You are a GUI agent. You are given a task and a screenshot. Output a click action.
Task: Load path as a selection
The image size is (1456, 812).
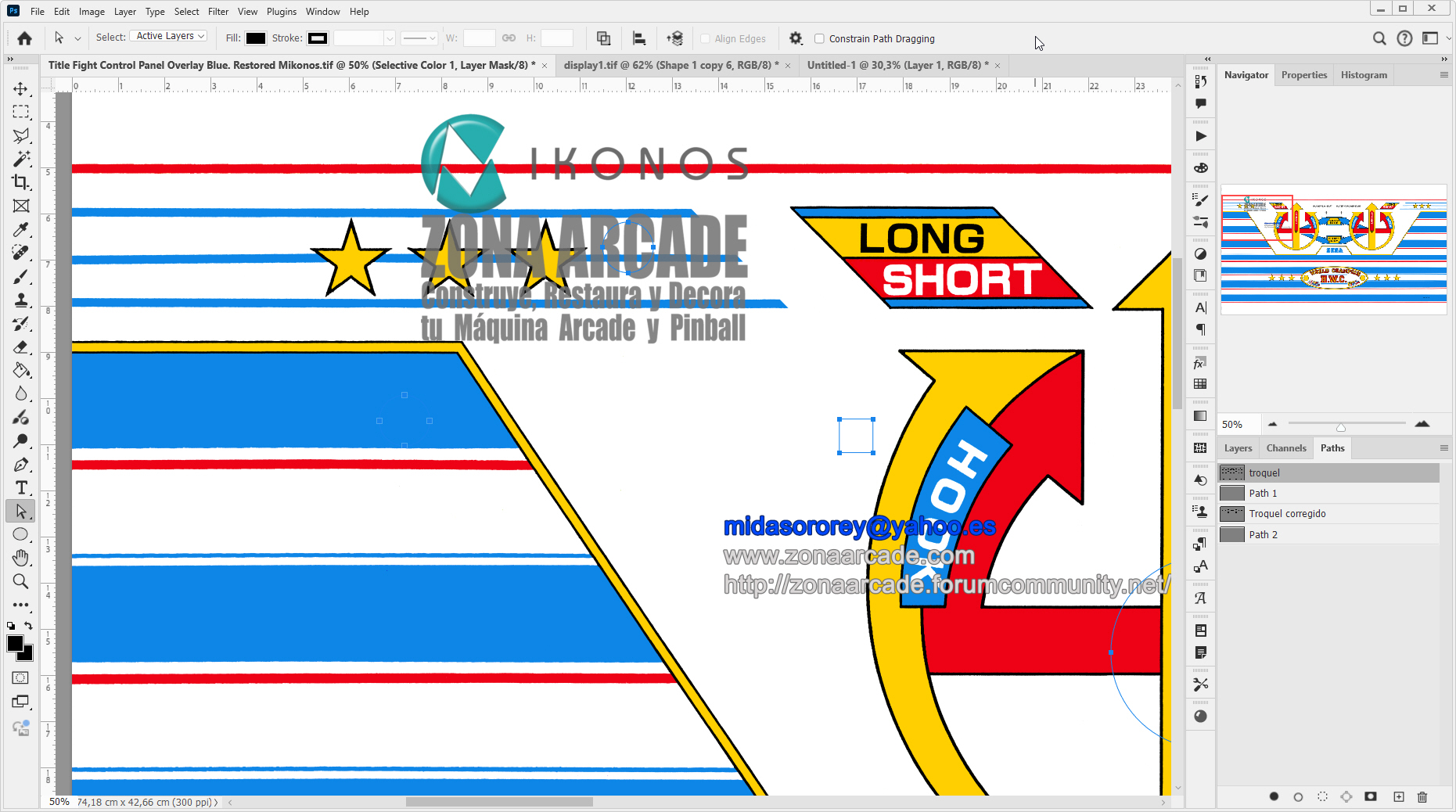pyautogui.click(x=1322, y=796)
